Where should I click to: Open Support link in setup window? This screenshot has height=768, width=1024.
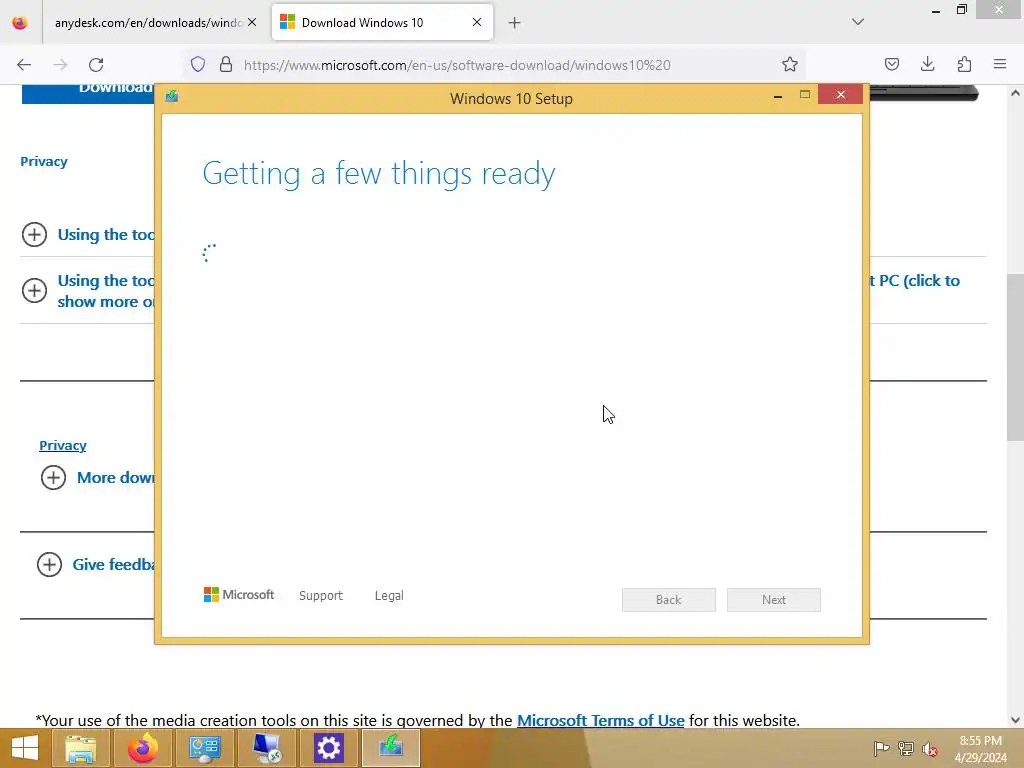(x=321, y=596)
